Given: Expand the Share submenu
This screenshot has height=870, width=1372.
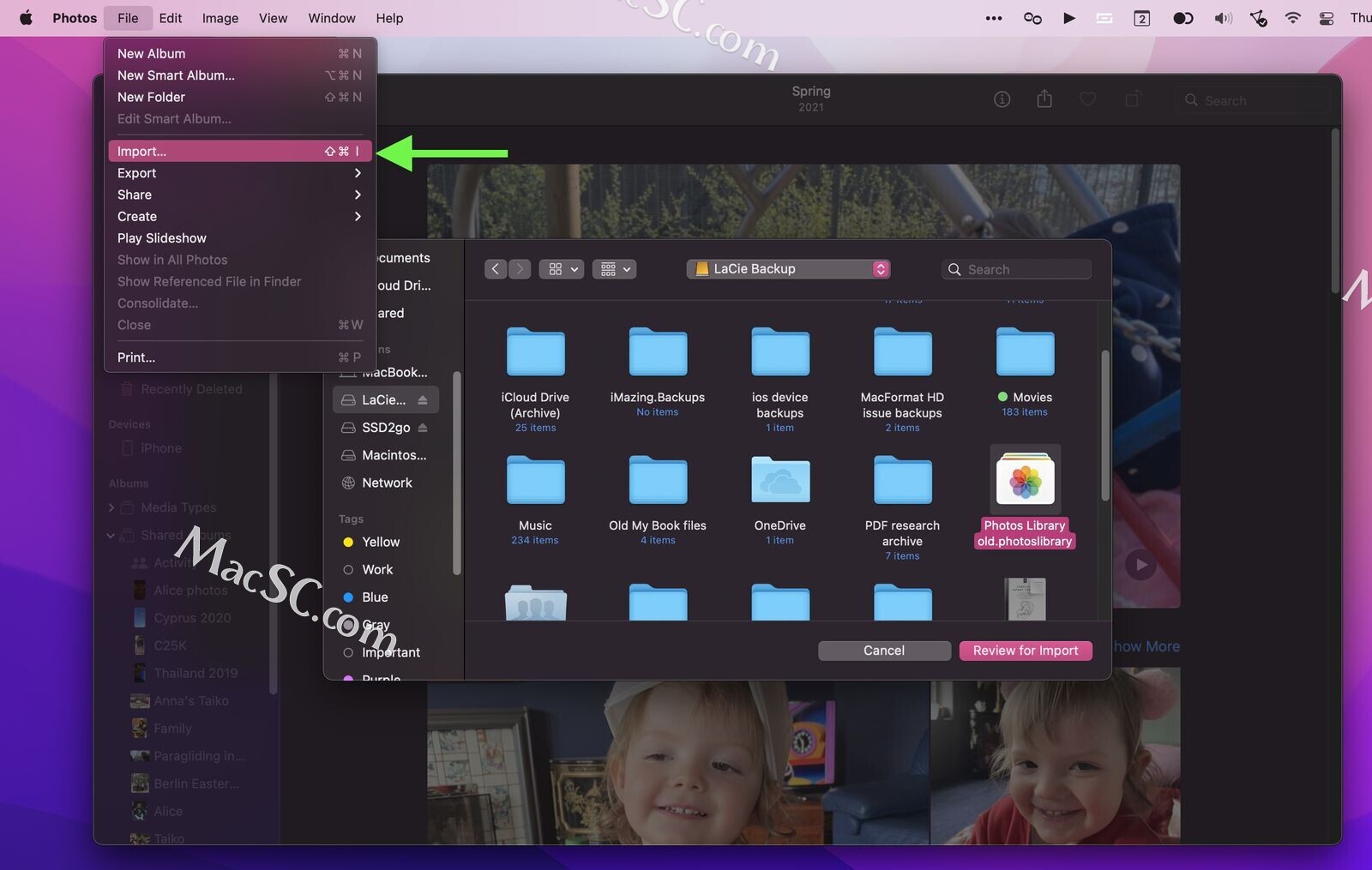Looking at the screenshot, I should point(239,195).
